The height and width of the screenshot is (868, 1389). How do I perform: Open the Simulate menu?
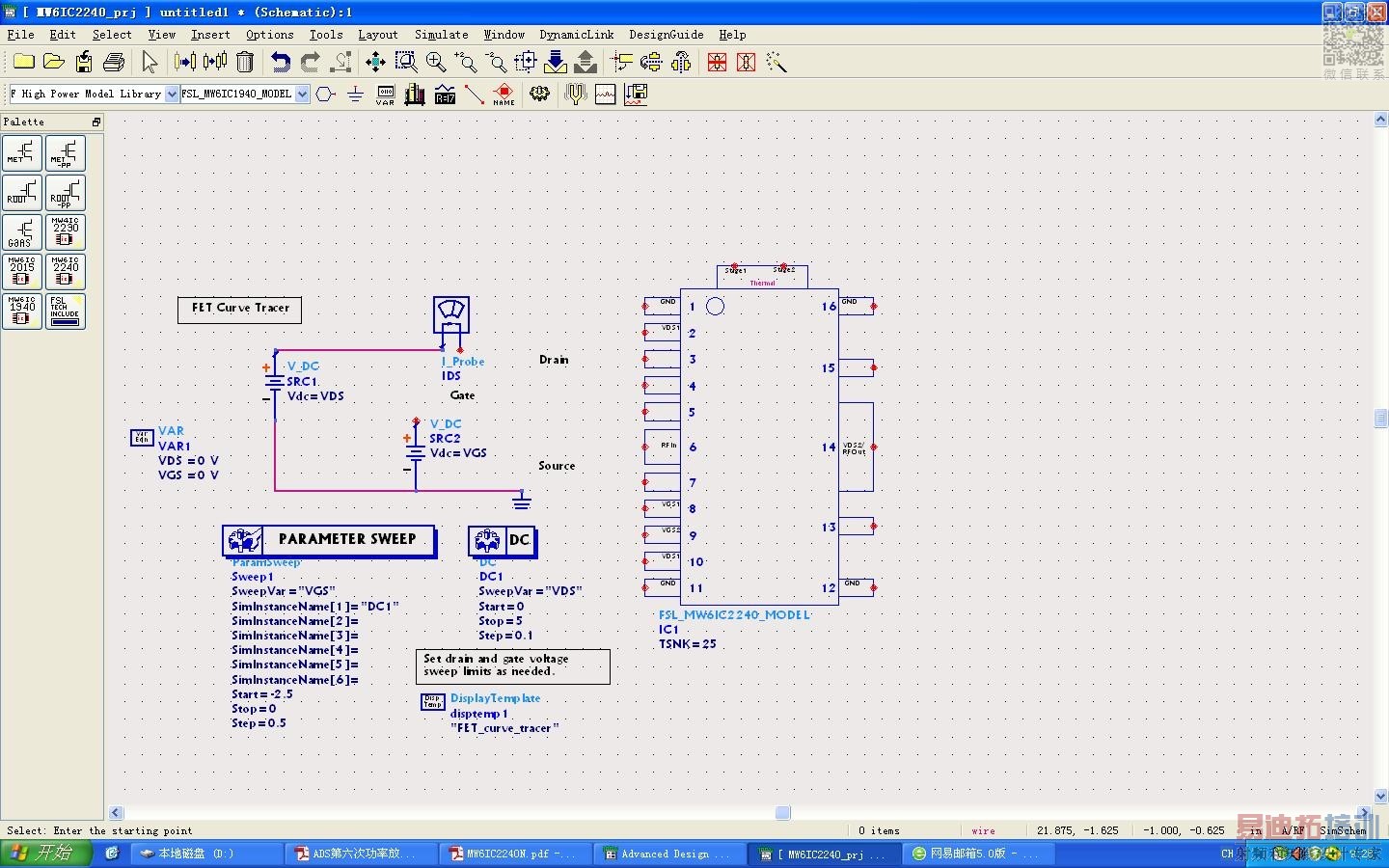click(x=441, y=35)
